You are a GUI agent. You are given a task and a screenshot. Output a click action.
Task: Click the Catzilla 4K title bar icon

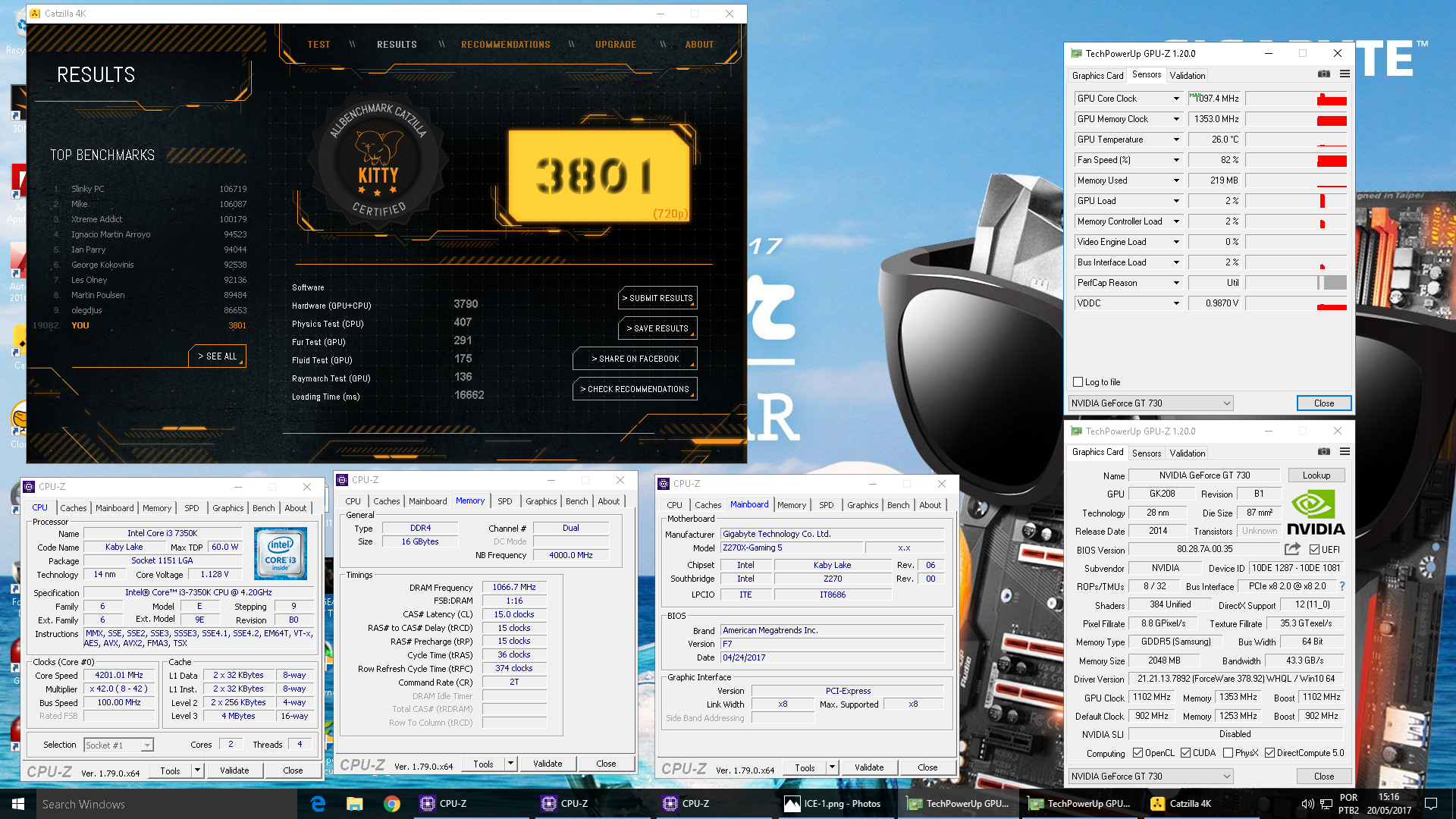pyautogui.click(x=35, y=14)
